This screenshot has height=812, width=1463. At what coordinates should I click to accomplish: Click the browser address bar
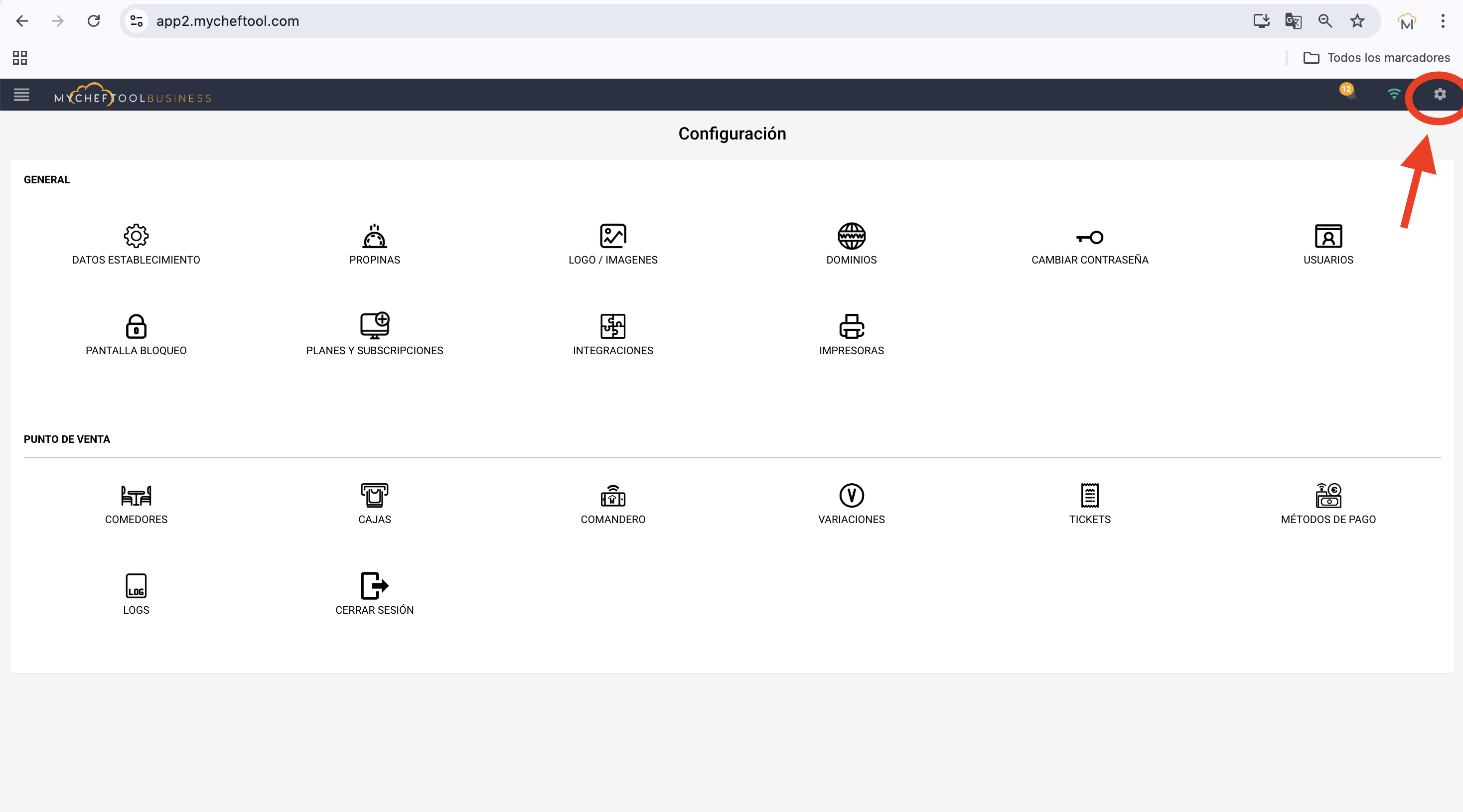click(682, 21)
